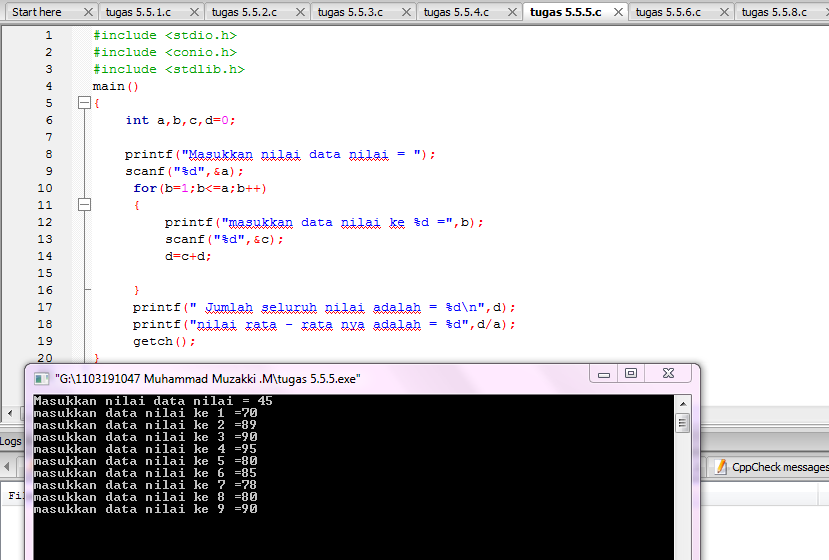Click the printf 'masukkan data nilai ke' code line

(x=324, y=222)
